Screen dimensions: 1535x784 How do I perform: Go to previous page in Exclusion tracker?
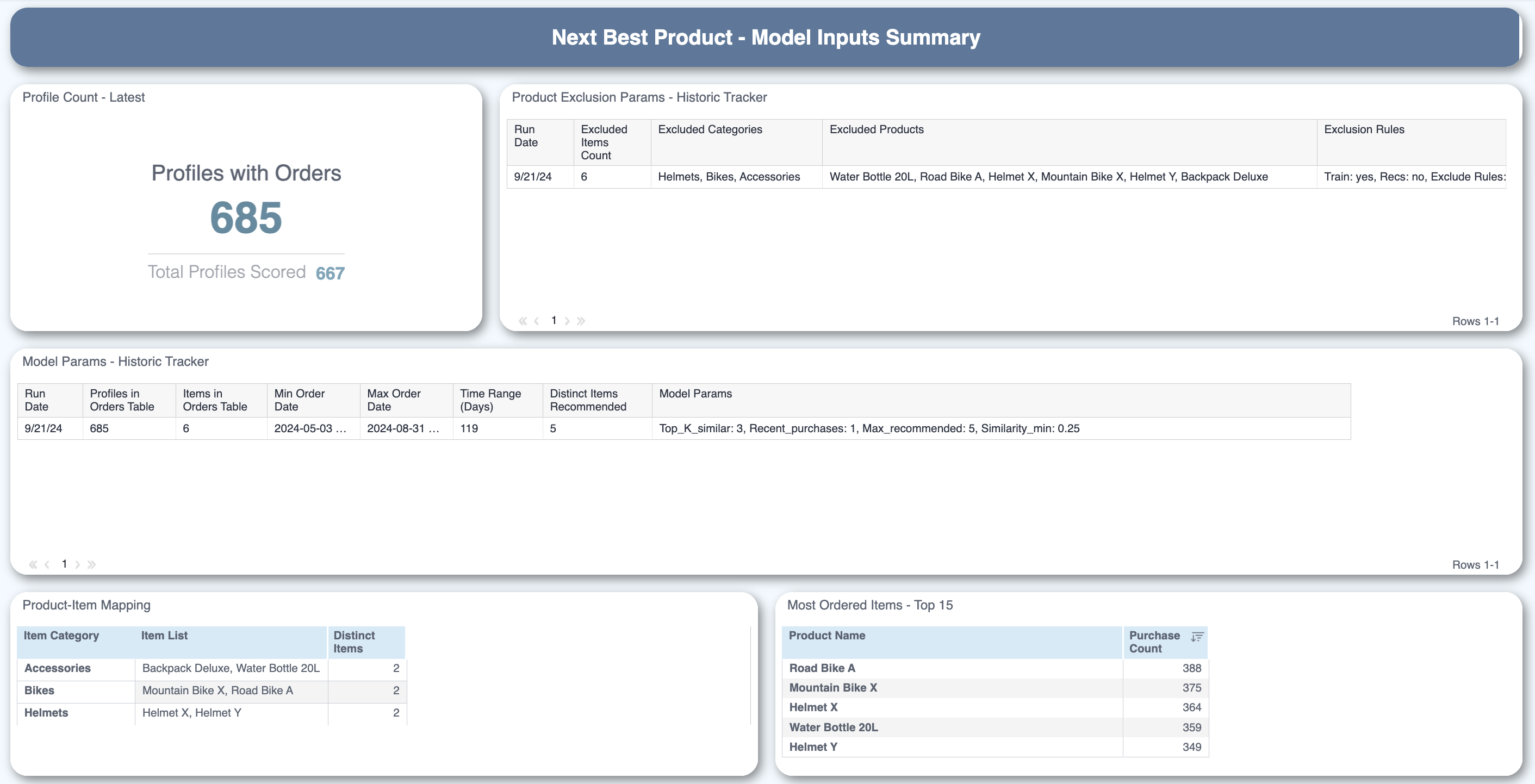[x=537, y=321]
